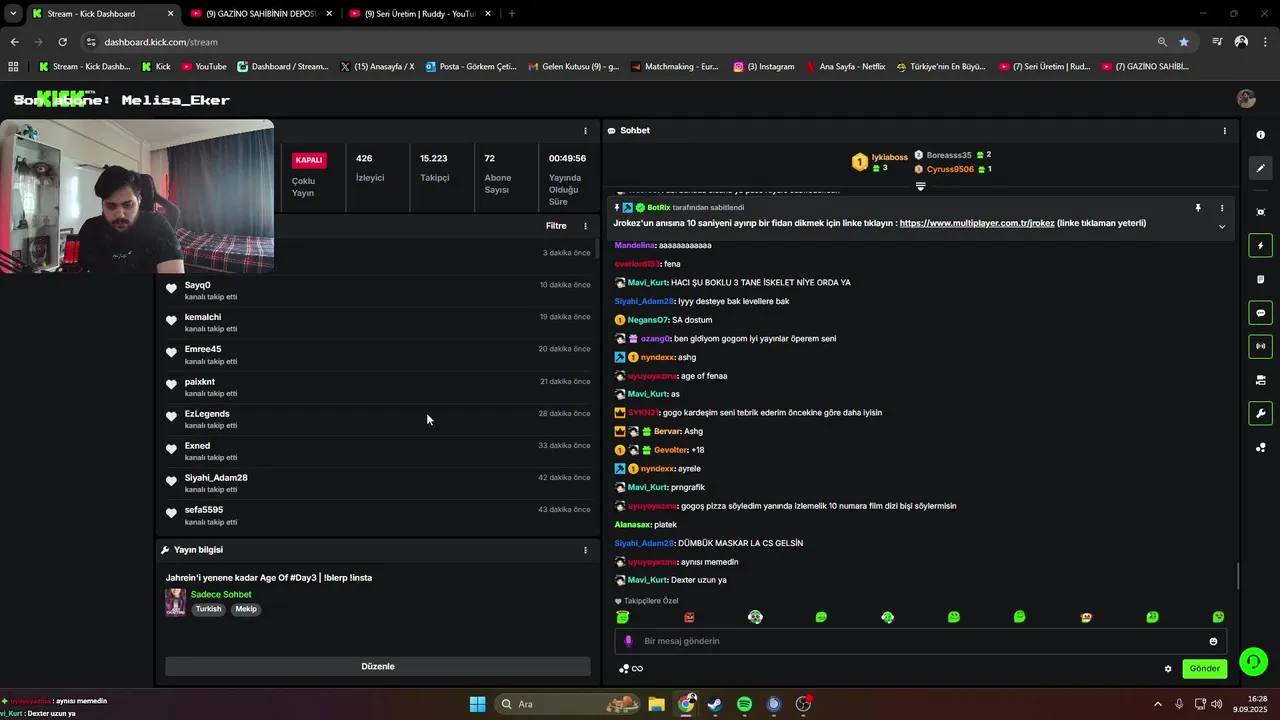The image size is (1280, 720).
Task: Select the camera capture icon in sidebar
Action: pos(1260,212)
